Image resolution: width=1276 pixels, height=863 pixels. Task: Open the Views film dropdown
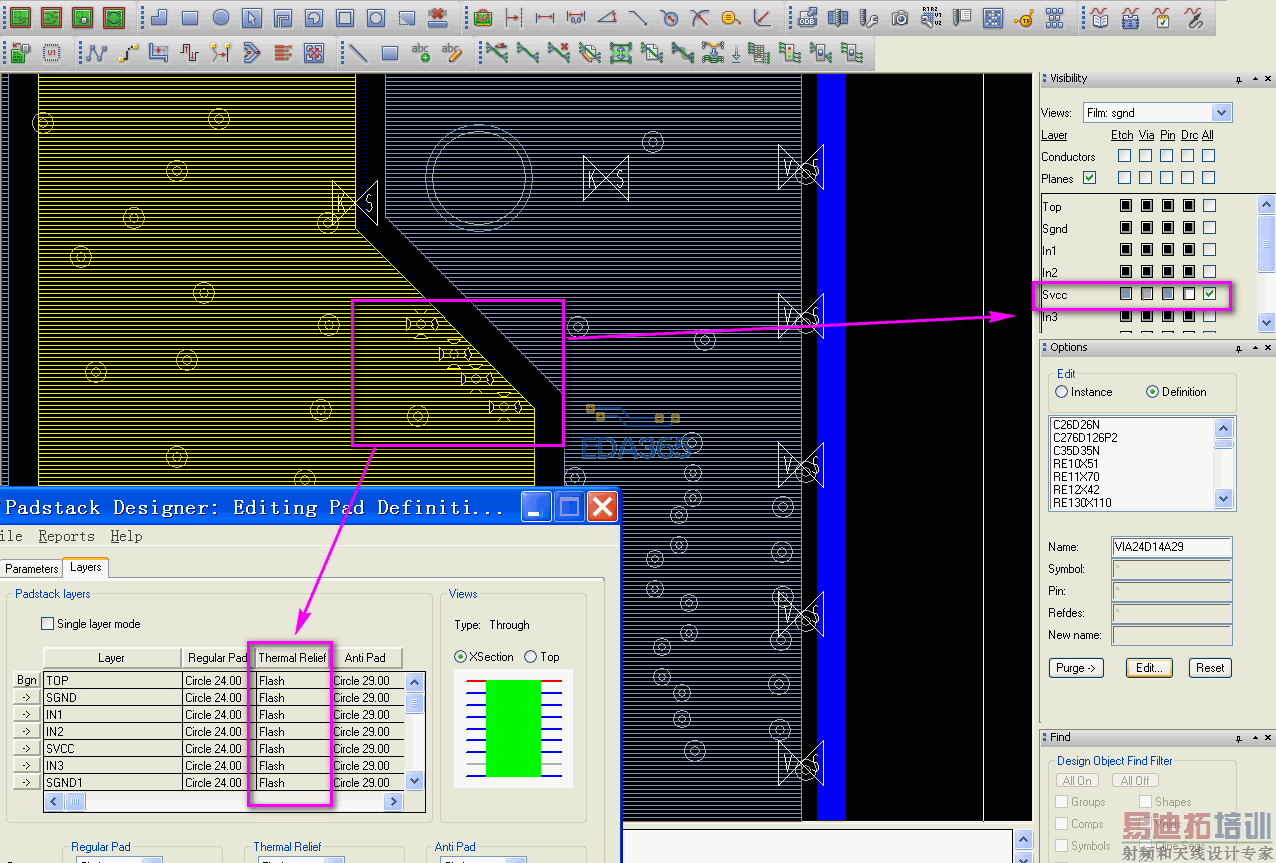point(1221,113)
